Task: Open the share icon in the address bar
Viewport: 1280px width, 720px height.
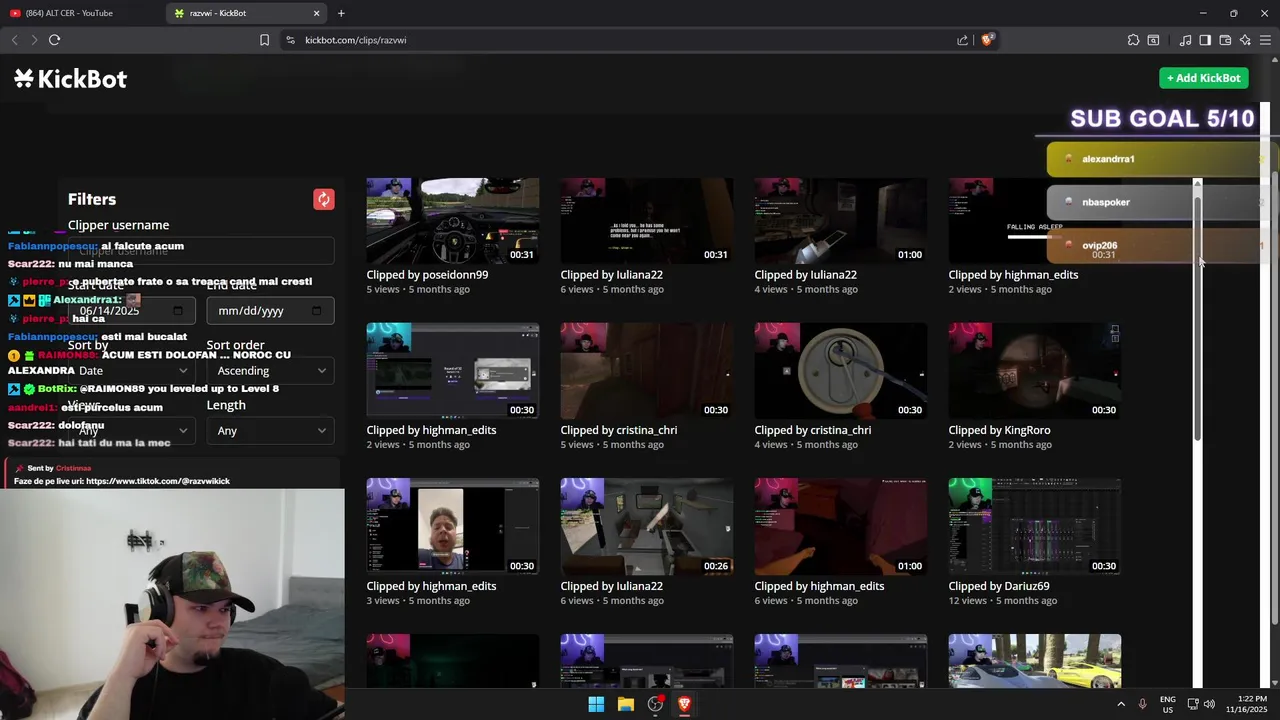Action: [962, 40]
